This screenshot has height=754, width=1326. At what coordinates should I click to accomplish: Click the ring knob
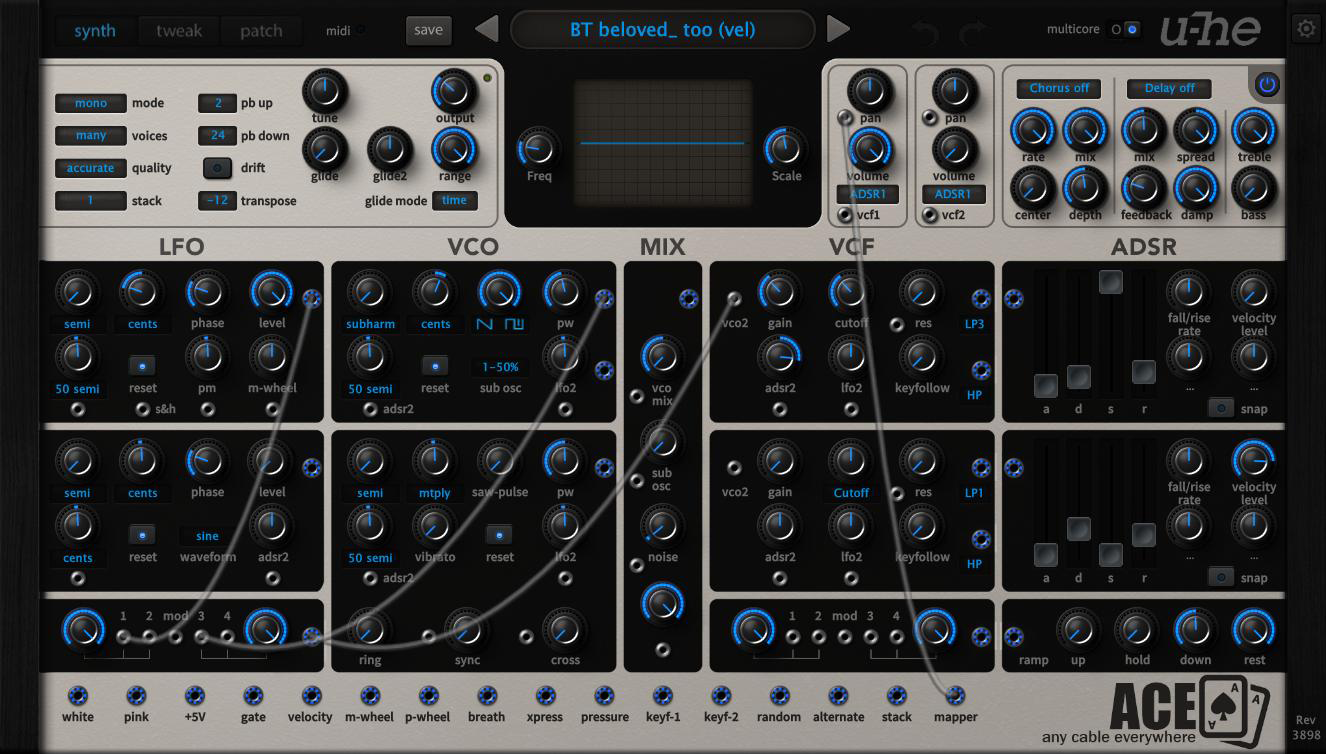pyautogui.click(x=370, y=630)
